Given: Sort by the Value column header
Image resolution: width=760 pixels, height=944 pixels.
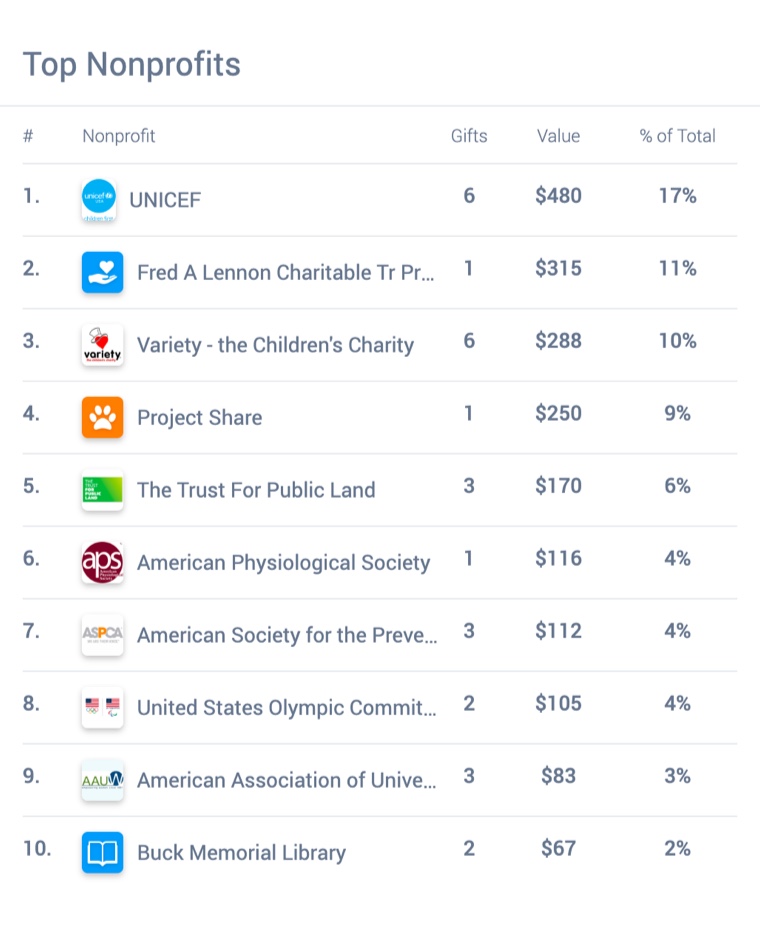Looking at the screenshot, I should point(558,136).
